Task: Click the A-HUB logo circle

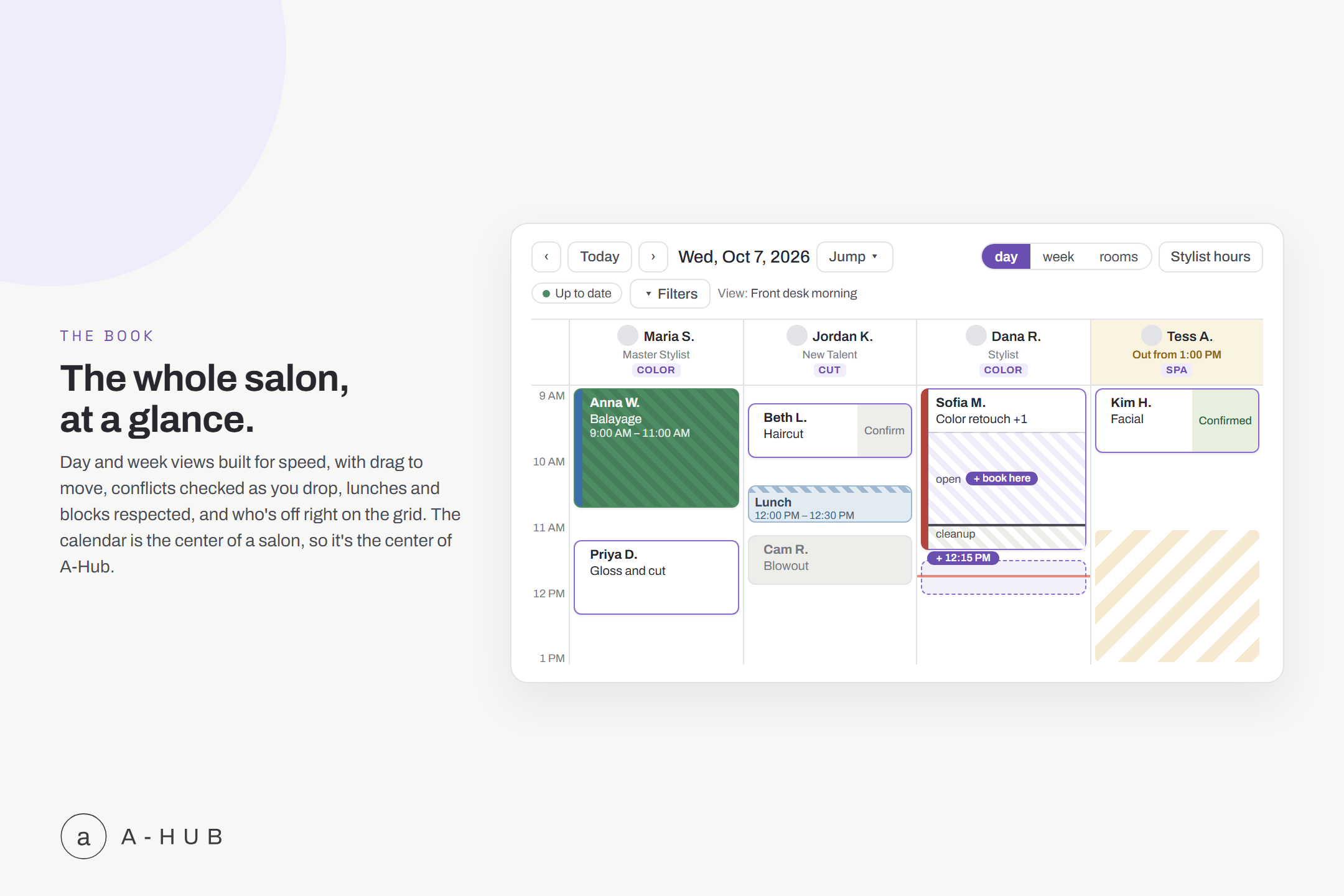Action: pos(83,836)
